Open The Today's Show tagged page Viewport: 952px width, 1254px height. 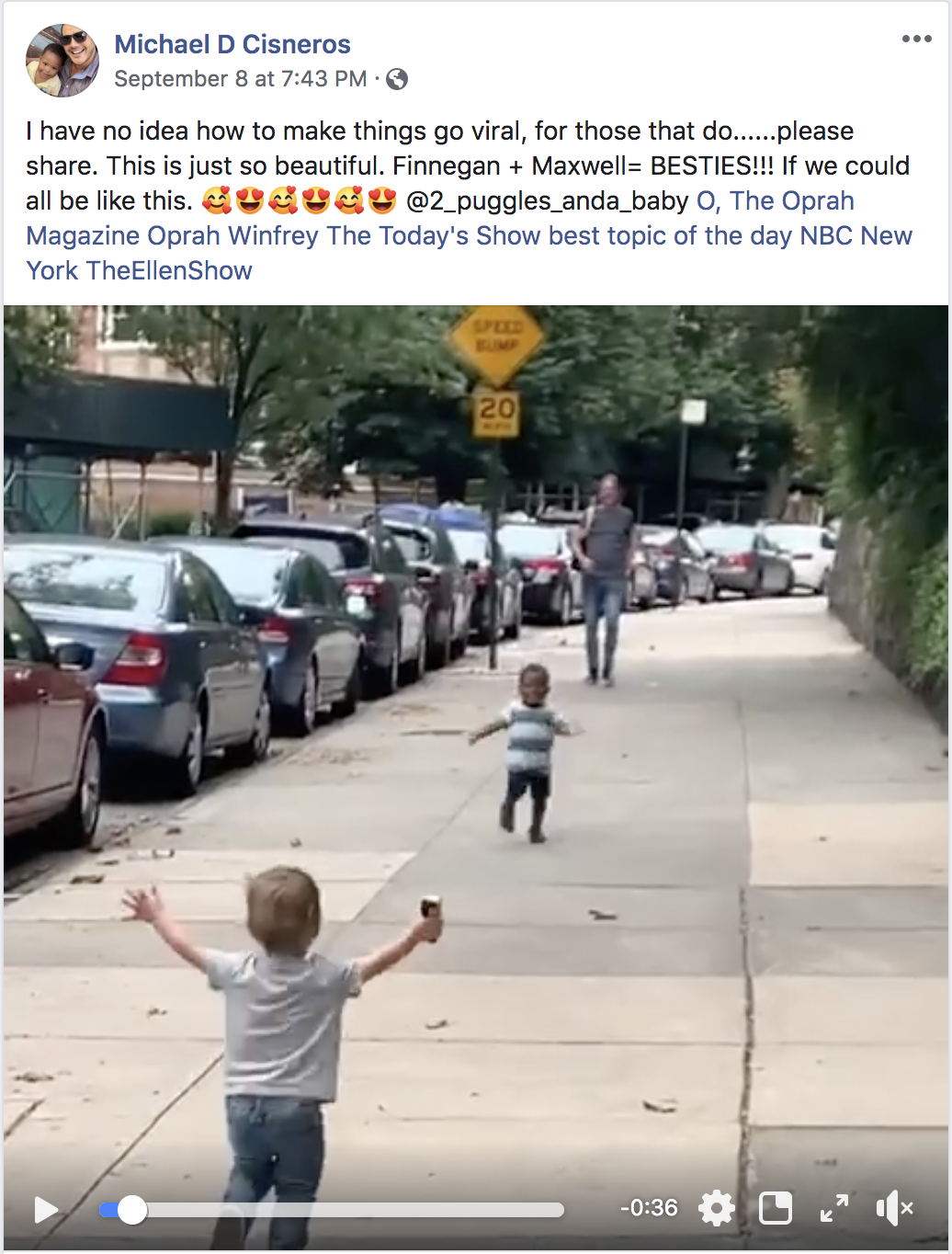tap(434, 235)
